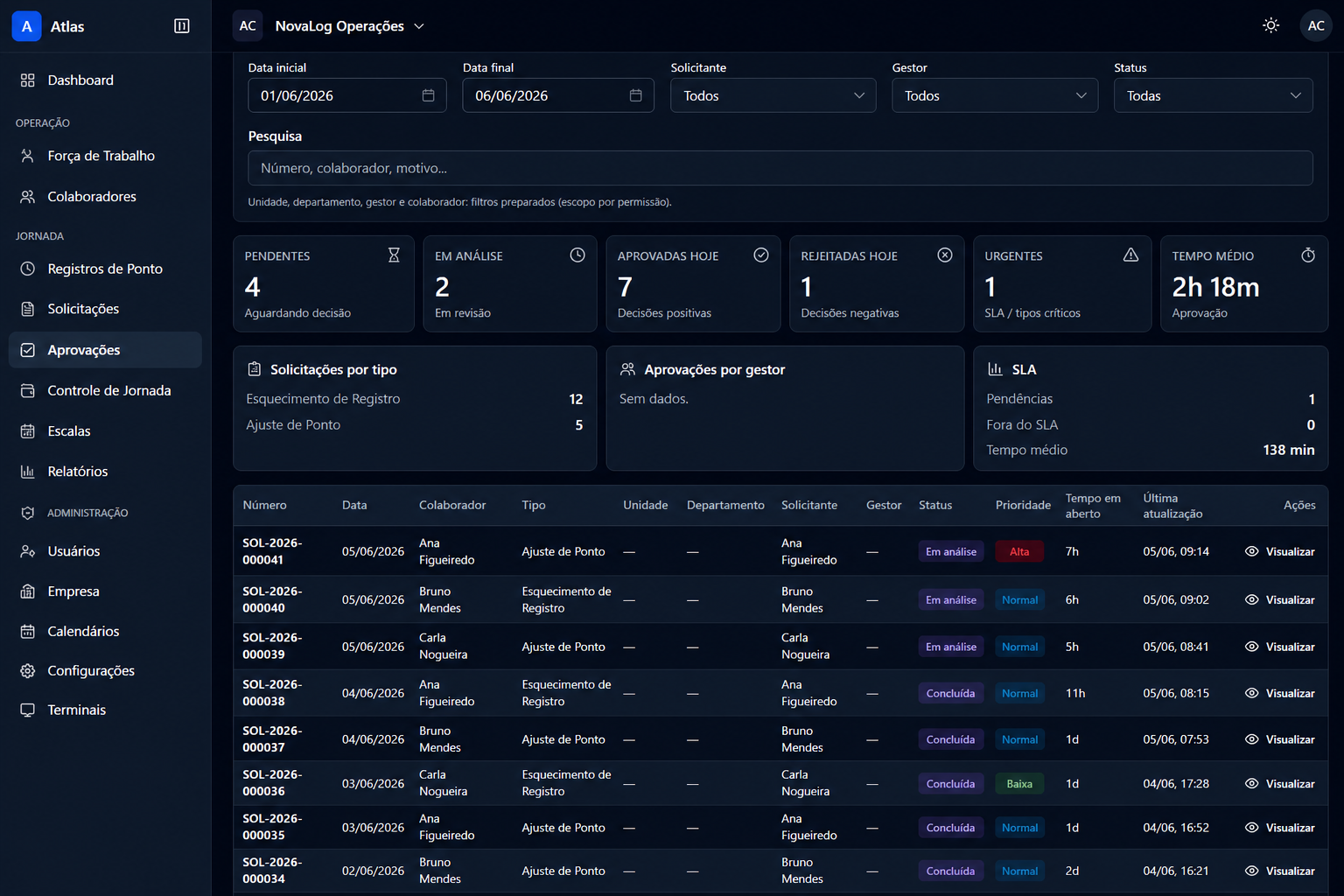Click the Solicitações por tipo clipboard icon
The image size is (1344, 896).
(255, 369)
